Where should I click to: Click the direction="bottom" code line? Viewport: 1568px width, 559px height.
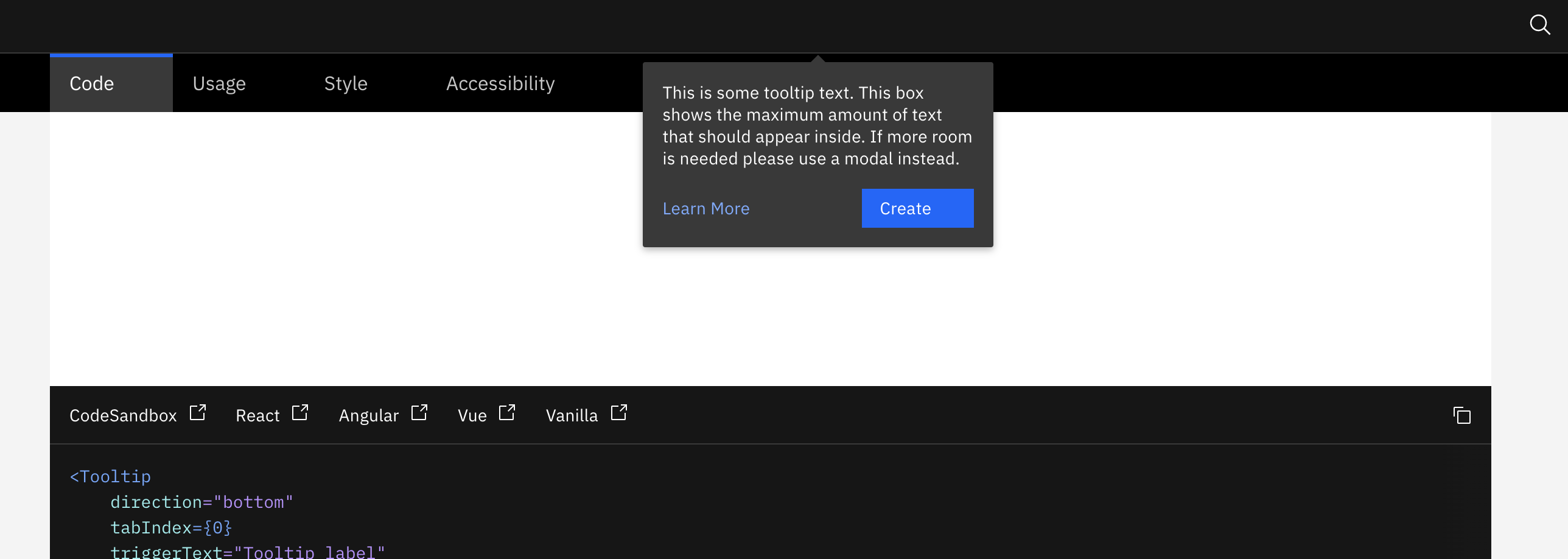click(201, 502)
